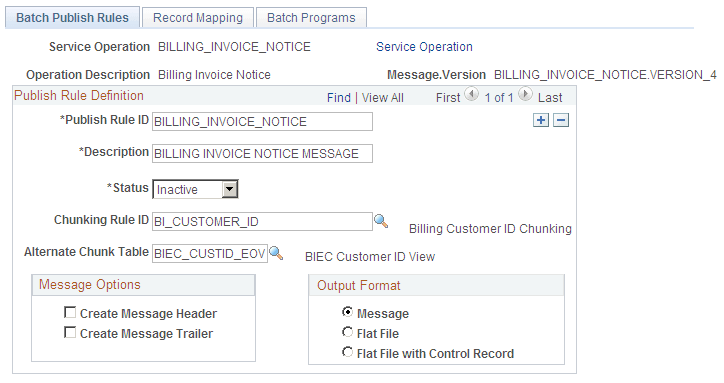Image resolution: width=724 pixels, height=383 pixels.
Task: Enable Create Message Trailer checkbox
Action: (x=70, y=333)
